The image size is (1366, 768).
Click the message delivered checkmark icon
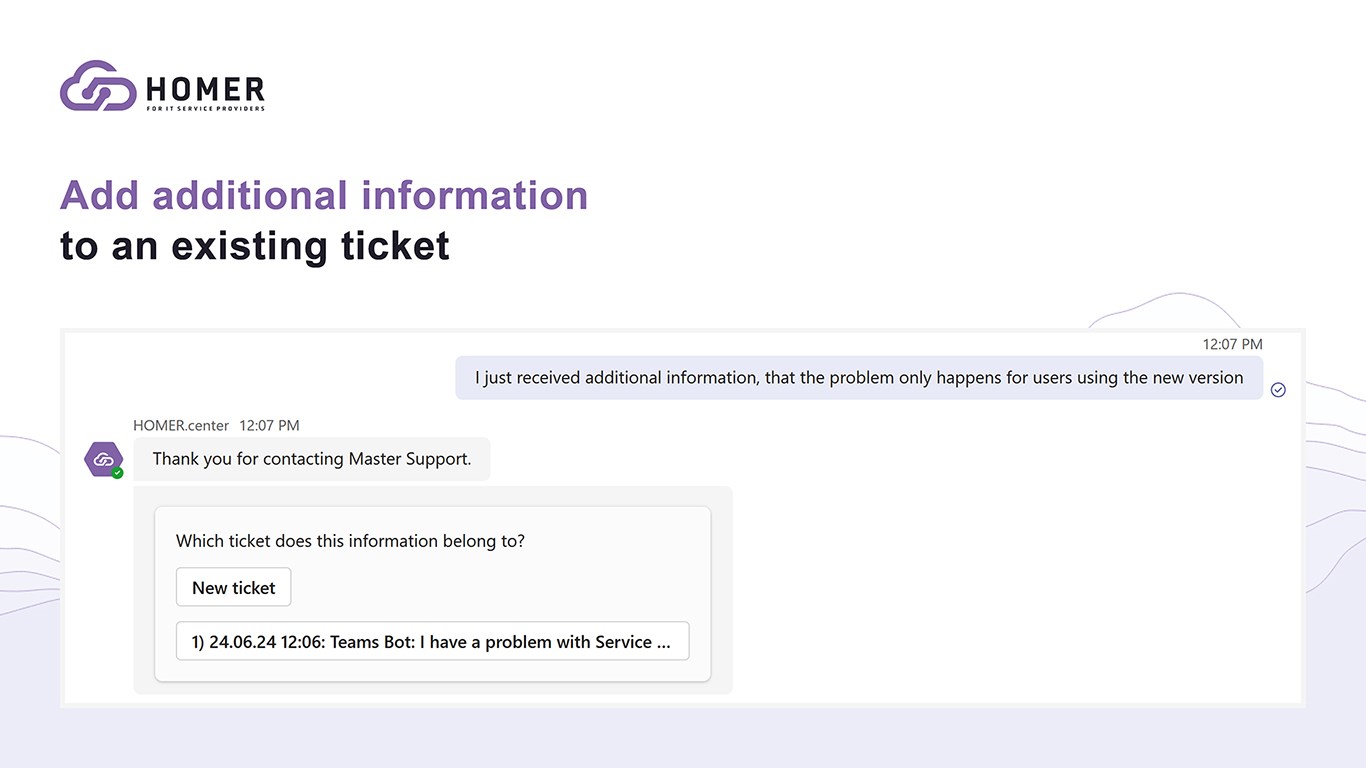[x=1278, y=390]
